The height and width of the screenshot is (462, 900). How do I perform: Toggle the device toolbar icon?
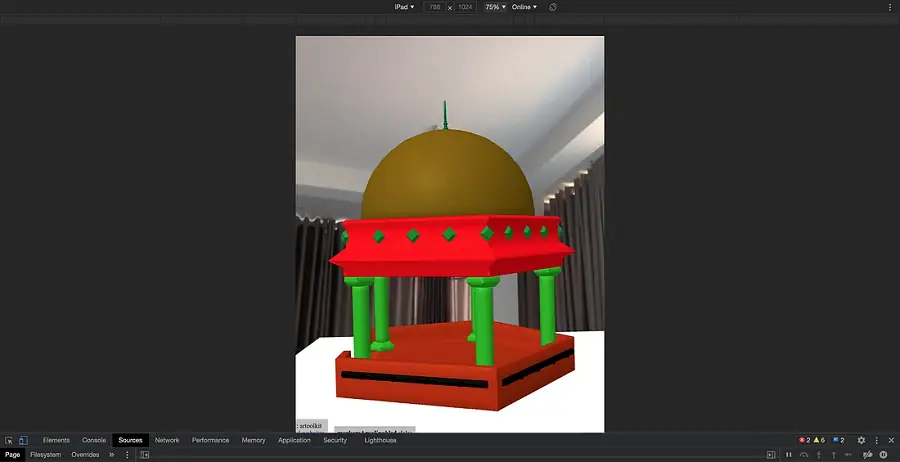click(x=23, y=440)
